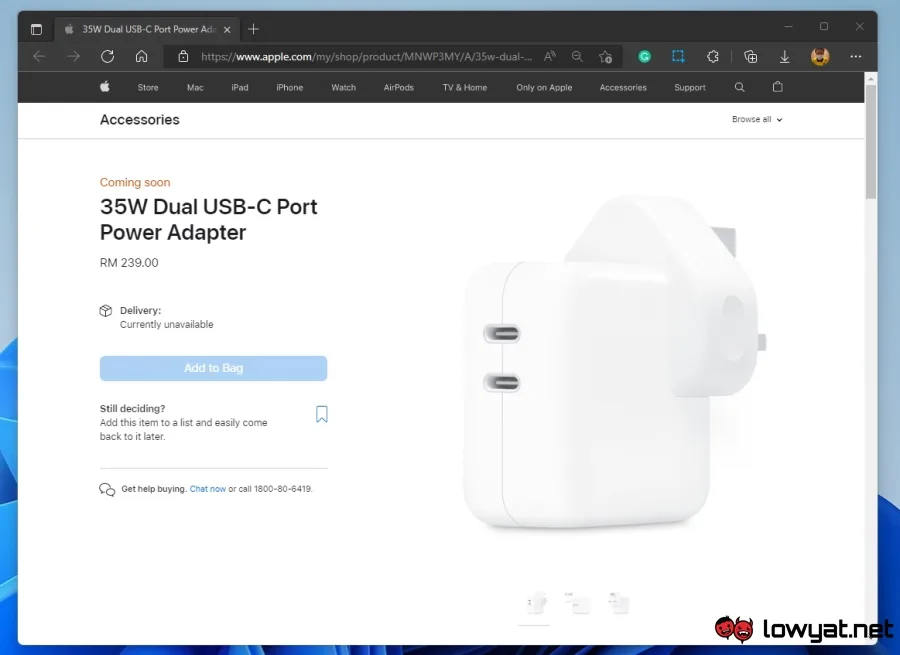
Task: Open browser extensions menu
Action: (712, 56)
